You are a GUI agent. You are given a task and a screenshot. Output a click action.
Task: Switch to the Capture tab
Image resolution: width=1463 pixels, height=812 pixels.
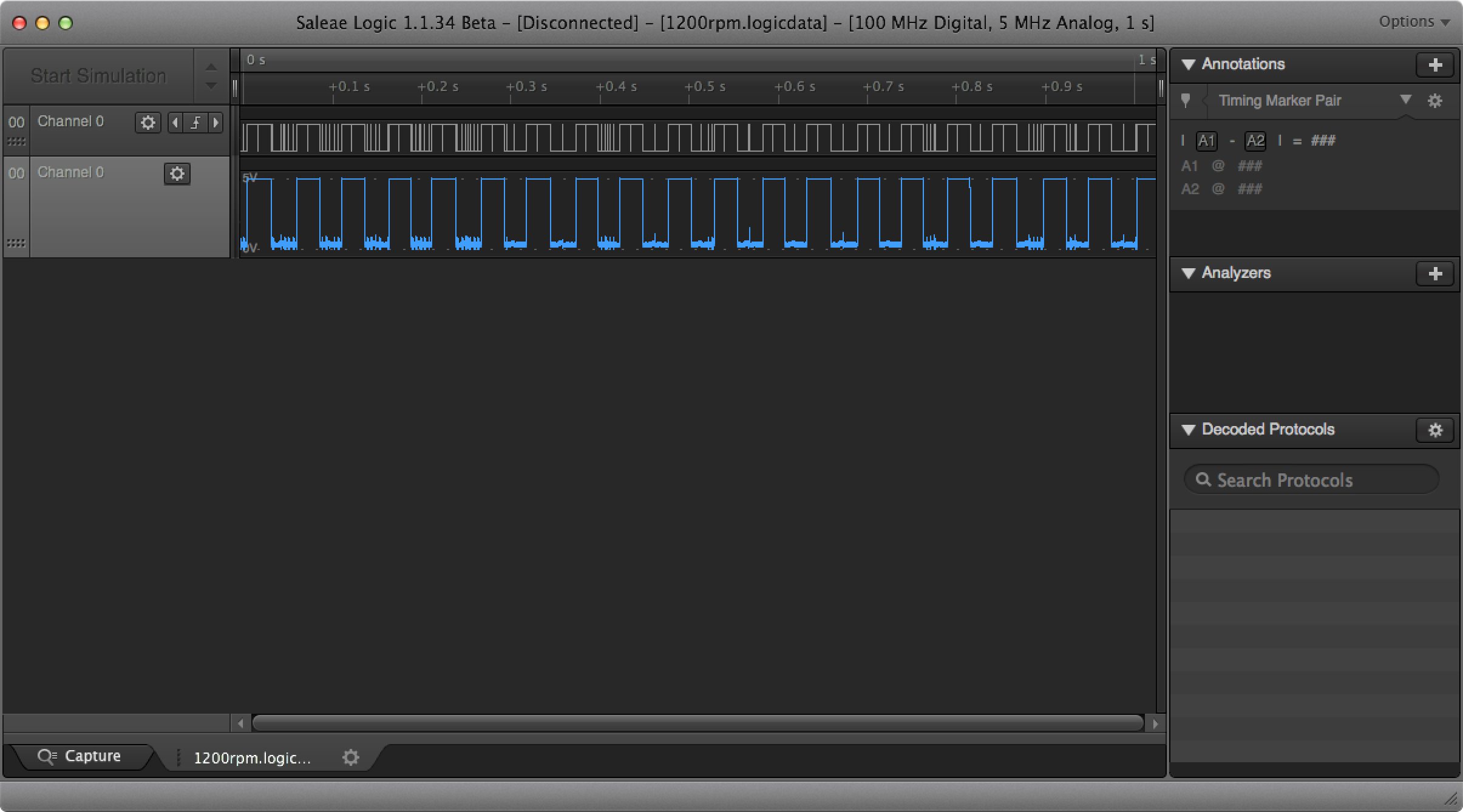pos(80,756)
